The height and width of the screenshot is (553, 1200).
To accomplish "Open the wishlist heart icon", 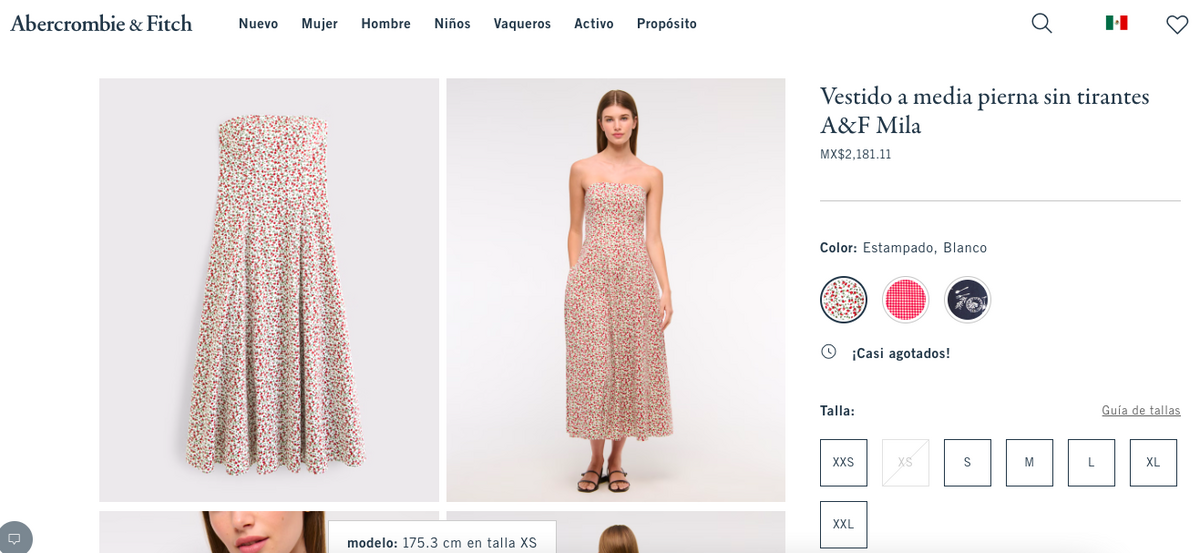I will pyautogui.click(x=1177, y=24).
